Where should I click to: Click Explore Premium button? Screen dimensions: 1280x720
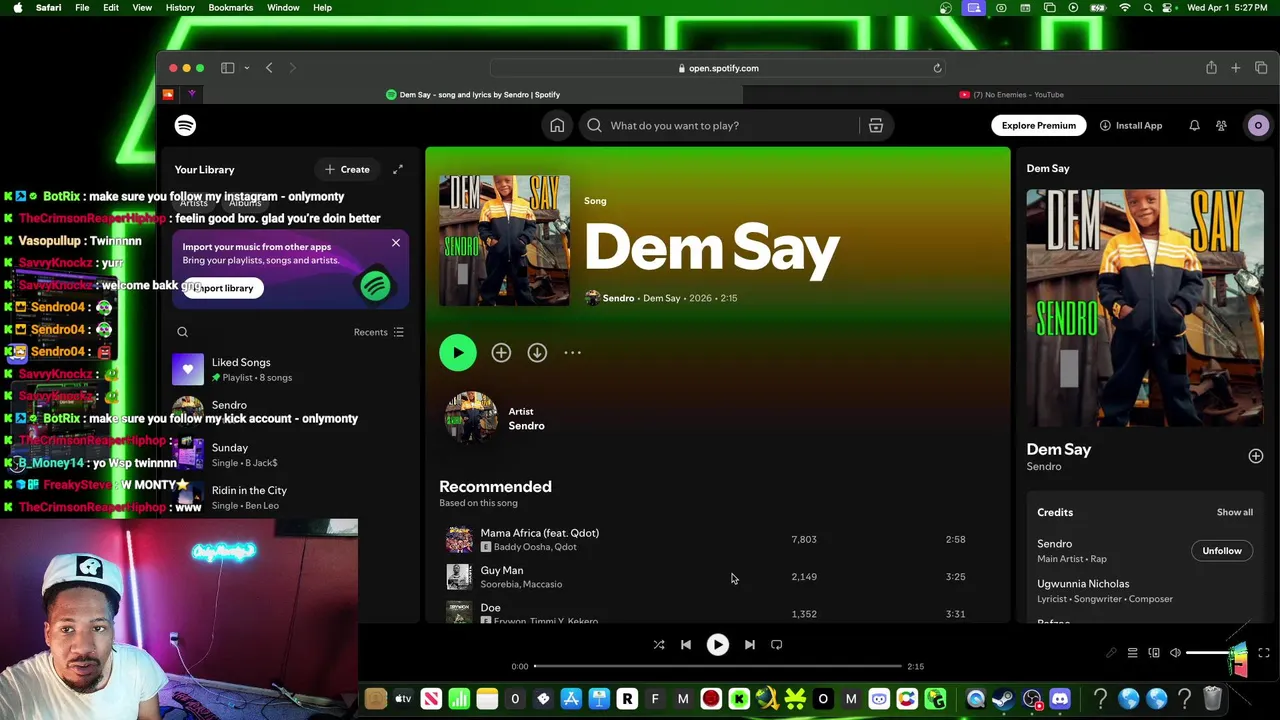pyautogui.click(x=1038, y=125)
